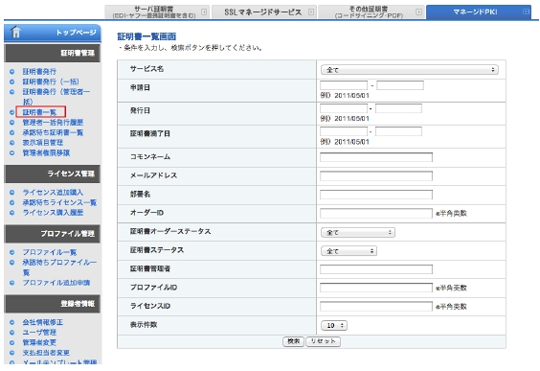Click the 検索 button
The height and width of the screenshot is (371, 540).
coord(293,341)
